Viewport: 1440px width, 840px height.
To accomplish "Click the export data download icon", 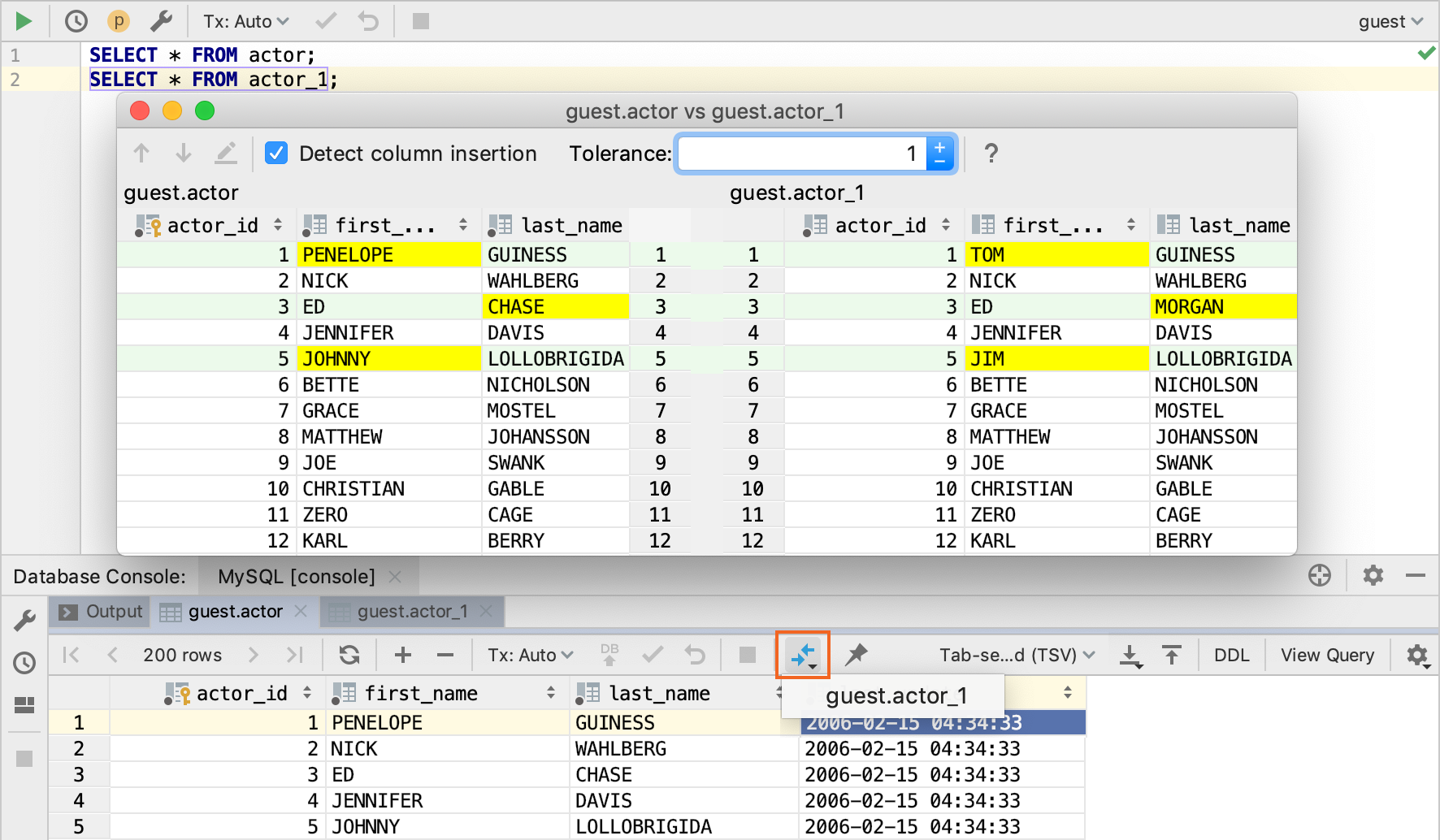I will (1130, 655).
